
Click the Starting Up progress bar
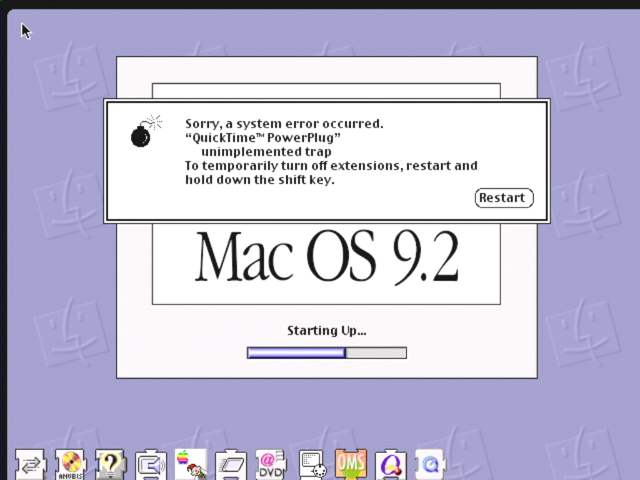coord(327,353)
